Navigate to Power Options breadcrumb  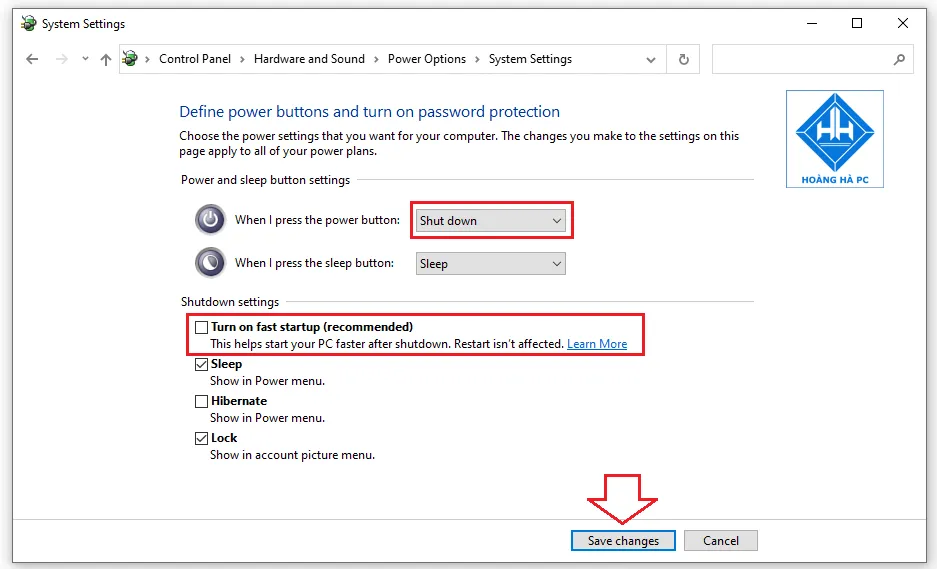427,59
